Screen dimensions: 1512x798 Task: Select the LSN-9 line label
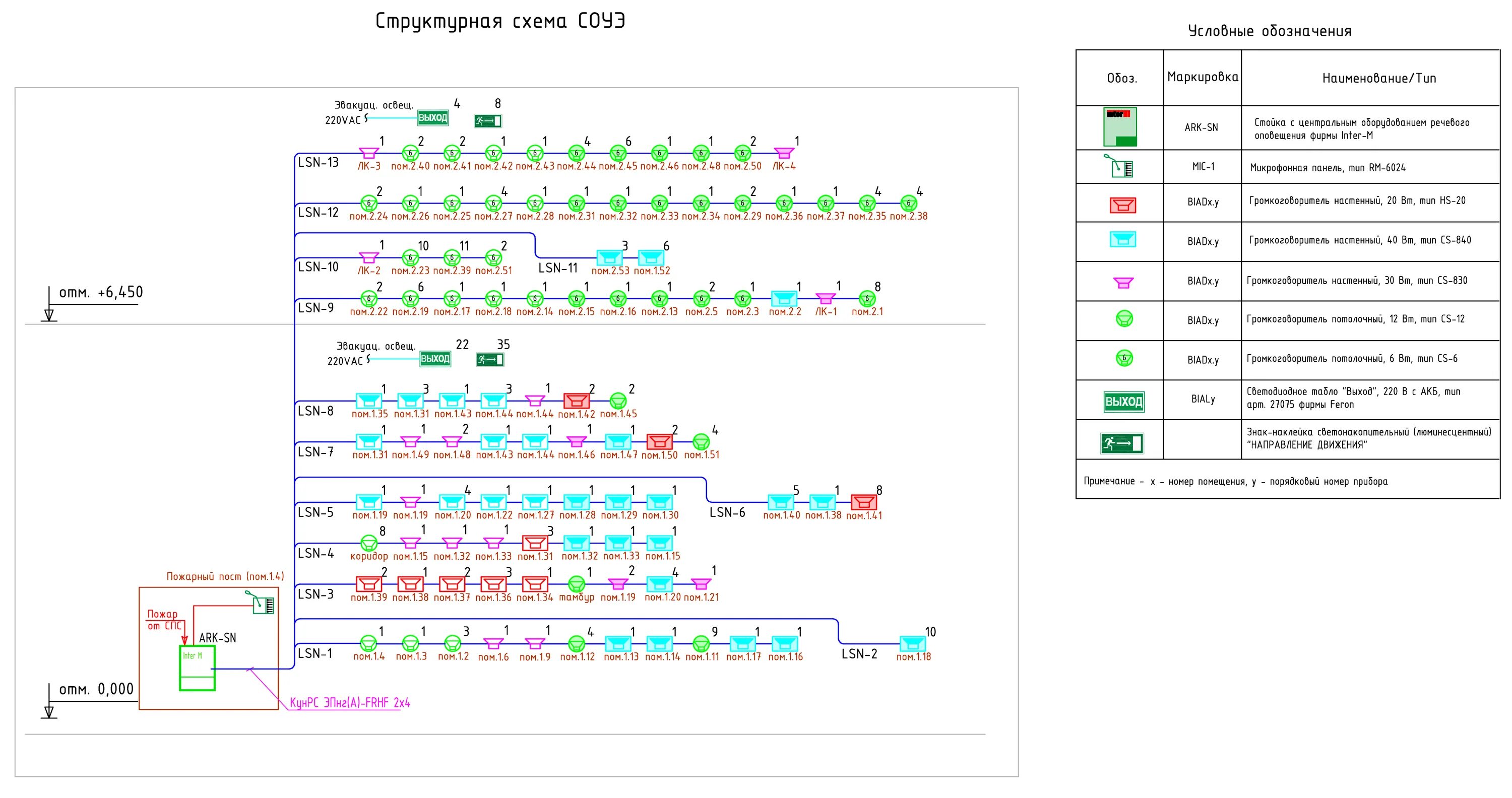[316, 309]
